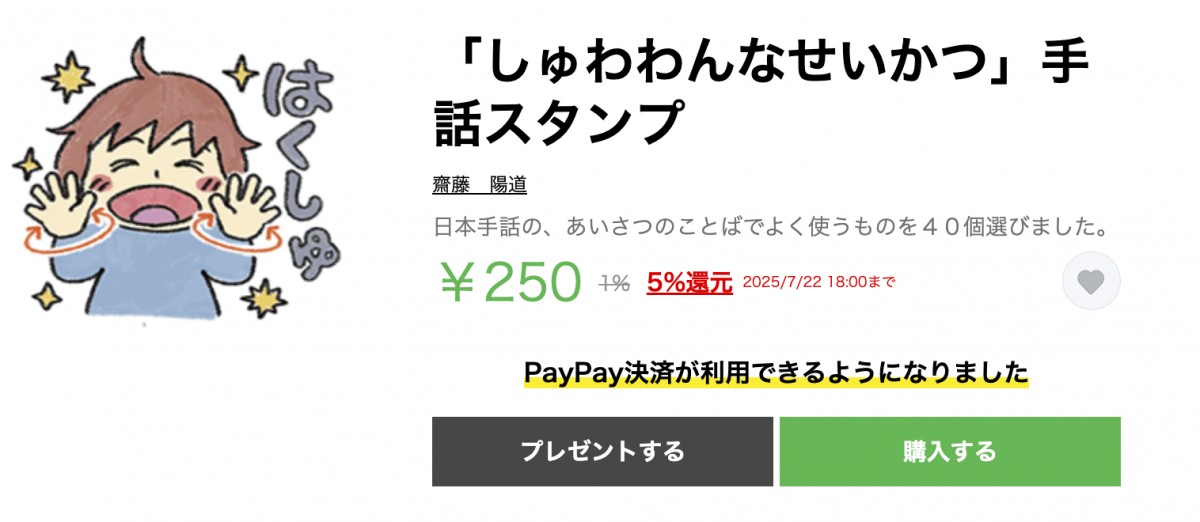Click the プレゼントする gift button
Image resolution: width=1200 pixels, height=522 pixels.
(x=602, y=451)
